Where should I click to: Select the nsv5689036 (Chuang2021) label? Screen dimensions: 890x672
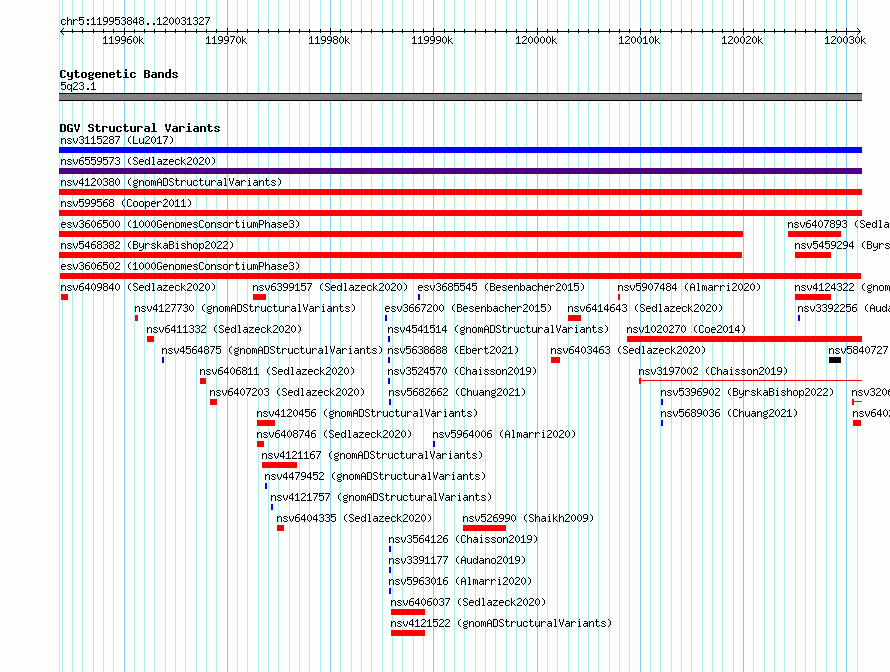[x=729, y=413]
